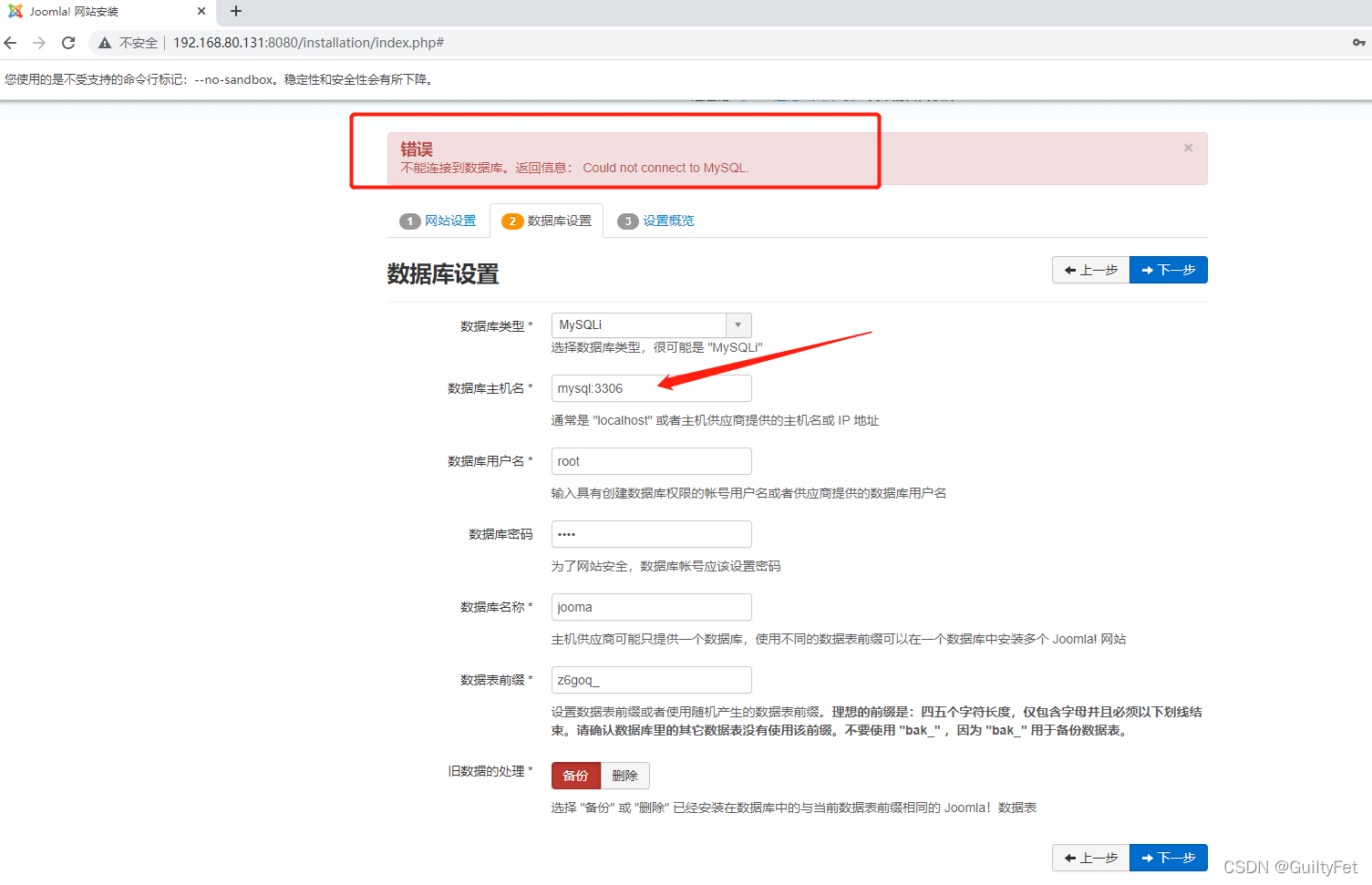Click the 数据库用户名 label
Image resolution: width=1372 pixels, height=885 pixels.
pyautogui.click(x=490, y=461)
